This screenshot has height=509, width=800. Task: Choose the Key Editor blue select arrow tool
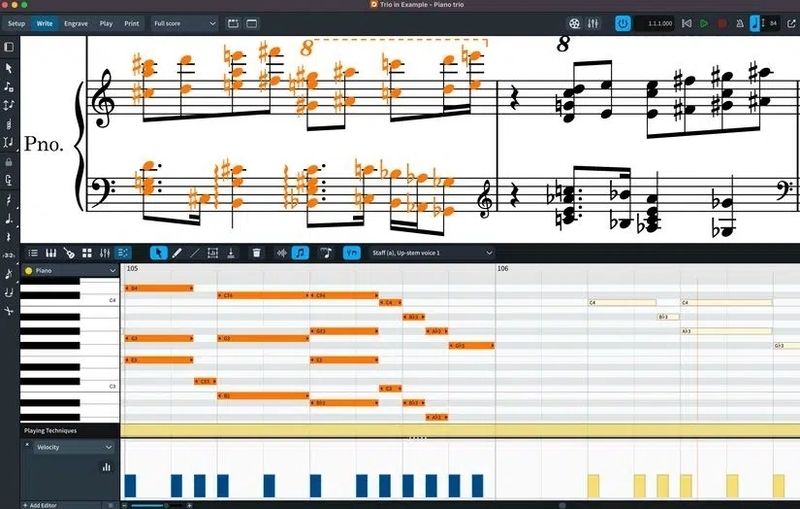[x=159, y=253]
